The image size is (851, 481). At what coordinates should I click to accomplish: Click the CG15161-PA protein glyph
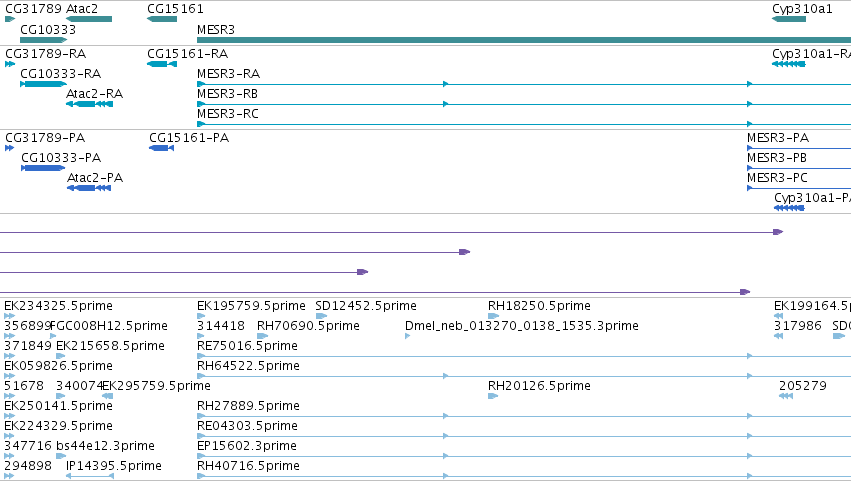point(162,148)
